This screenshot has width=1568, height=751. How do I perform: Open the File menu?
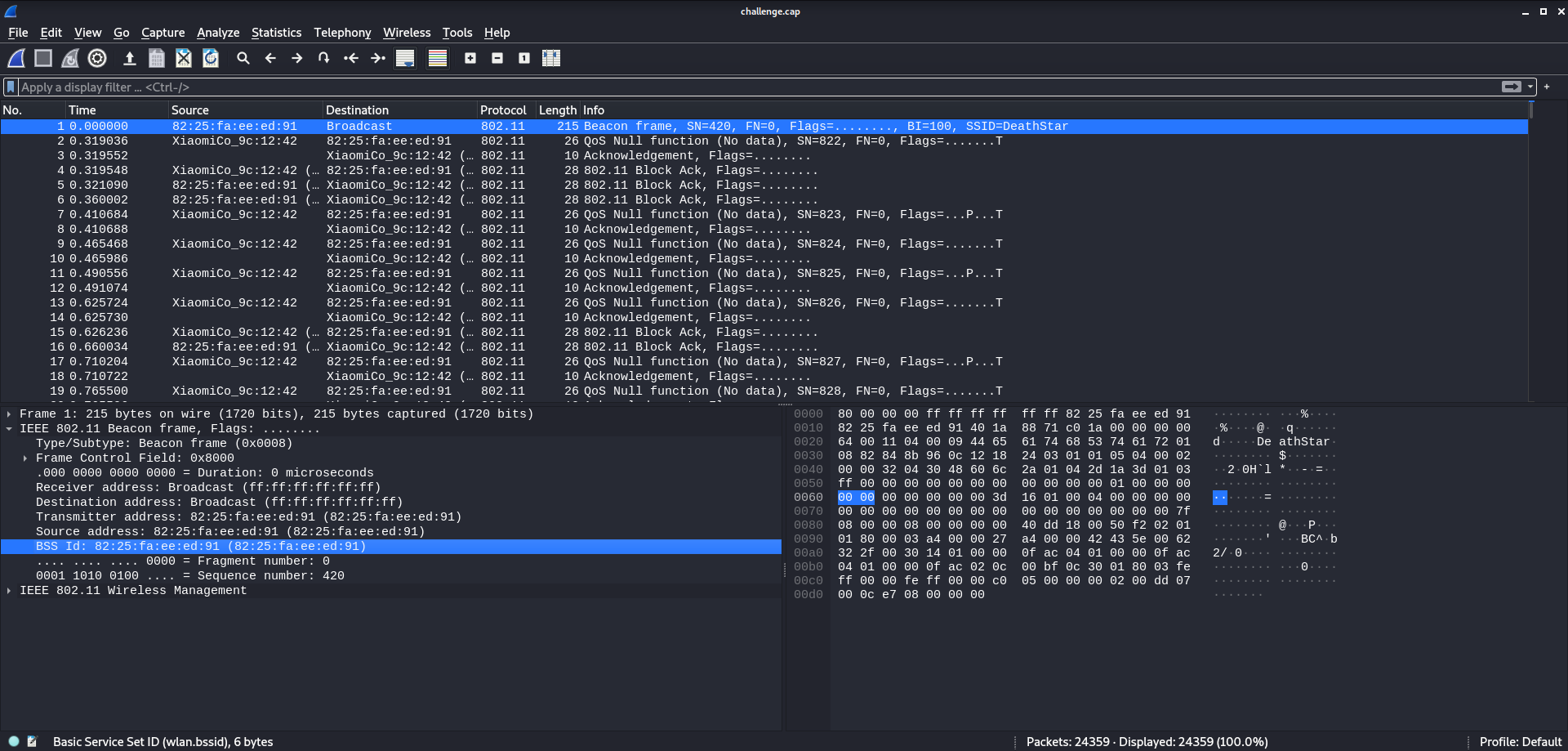[18, 33]
